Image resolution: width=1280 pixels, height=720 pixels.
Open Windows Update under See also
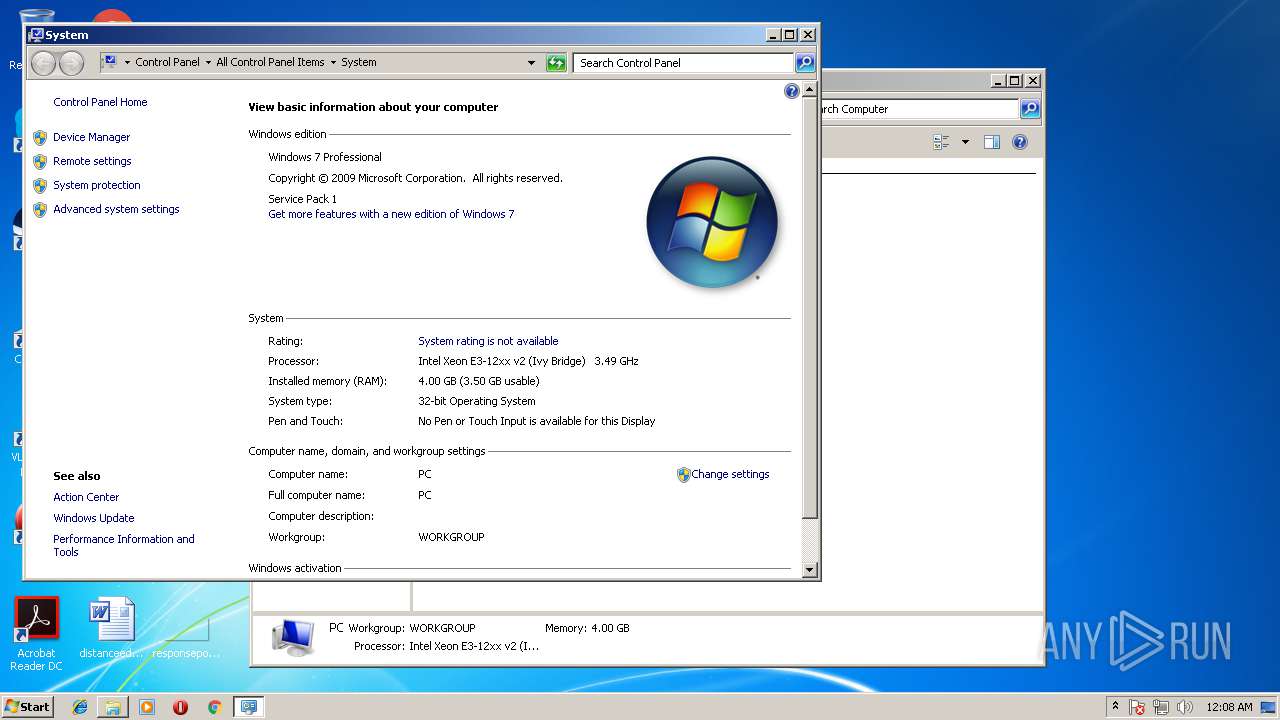pos(94,518)
